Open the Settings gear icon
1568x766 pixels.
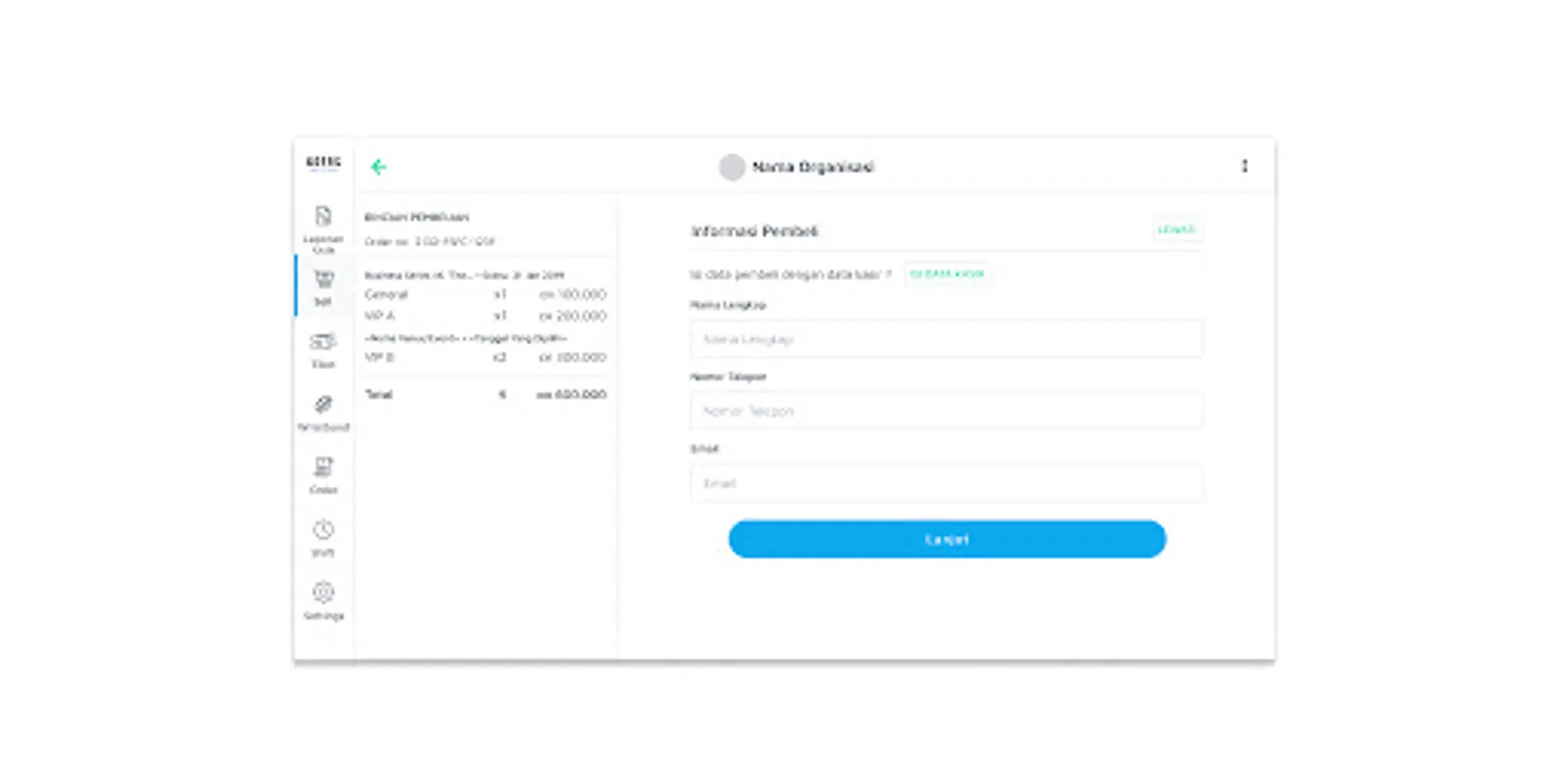coord(323,592)
